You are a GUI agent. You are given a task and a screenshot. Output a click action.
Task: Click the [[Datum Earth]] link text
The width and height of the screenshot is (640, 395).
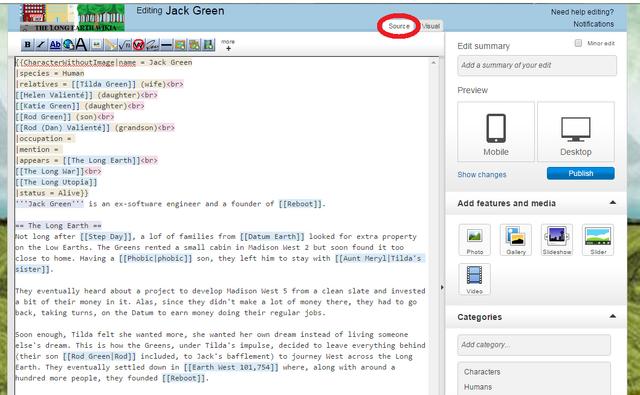272,237
